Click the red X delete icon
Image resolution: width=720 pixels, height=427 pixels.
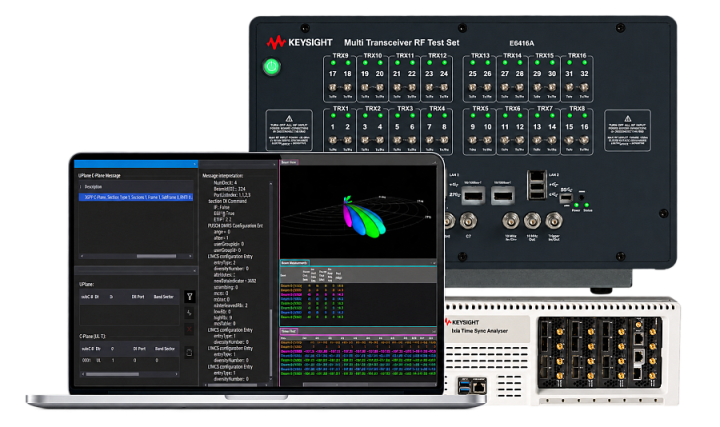point(190,329)
